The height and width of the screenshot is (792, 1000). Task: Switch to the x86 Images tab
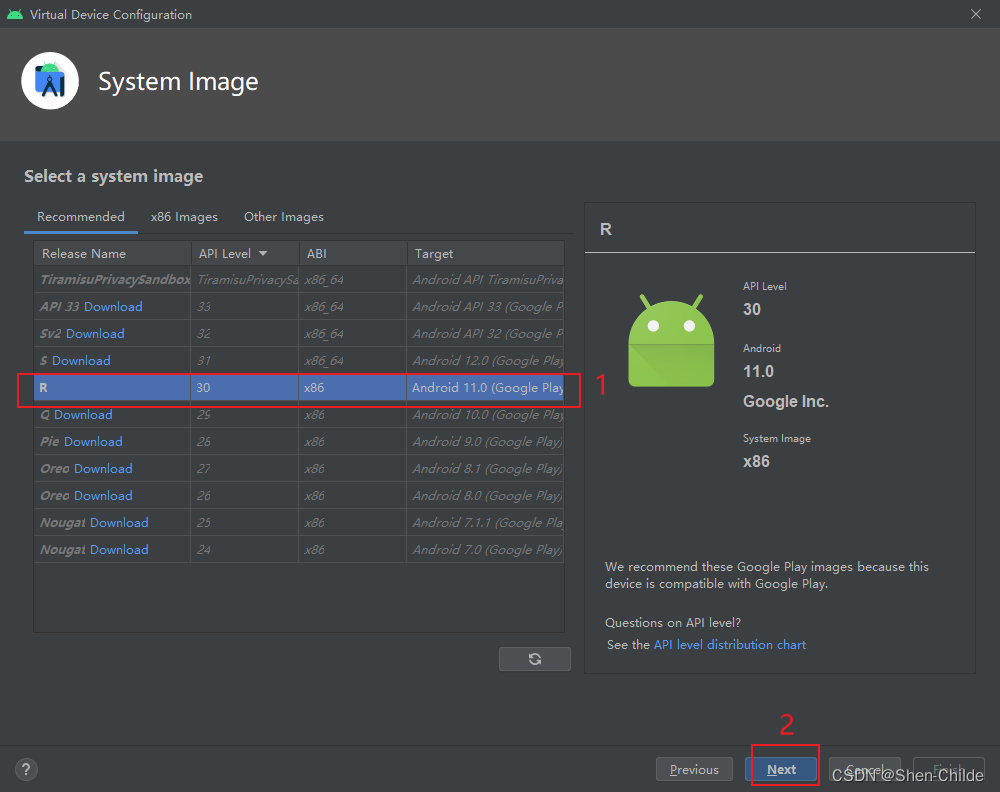(184, 217)
